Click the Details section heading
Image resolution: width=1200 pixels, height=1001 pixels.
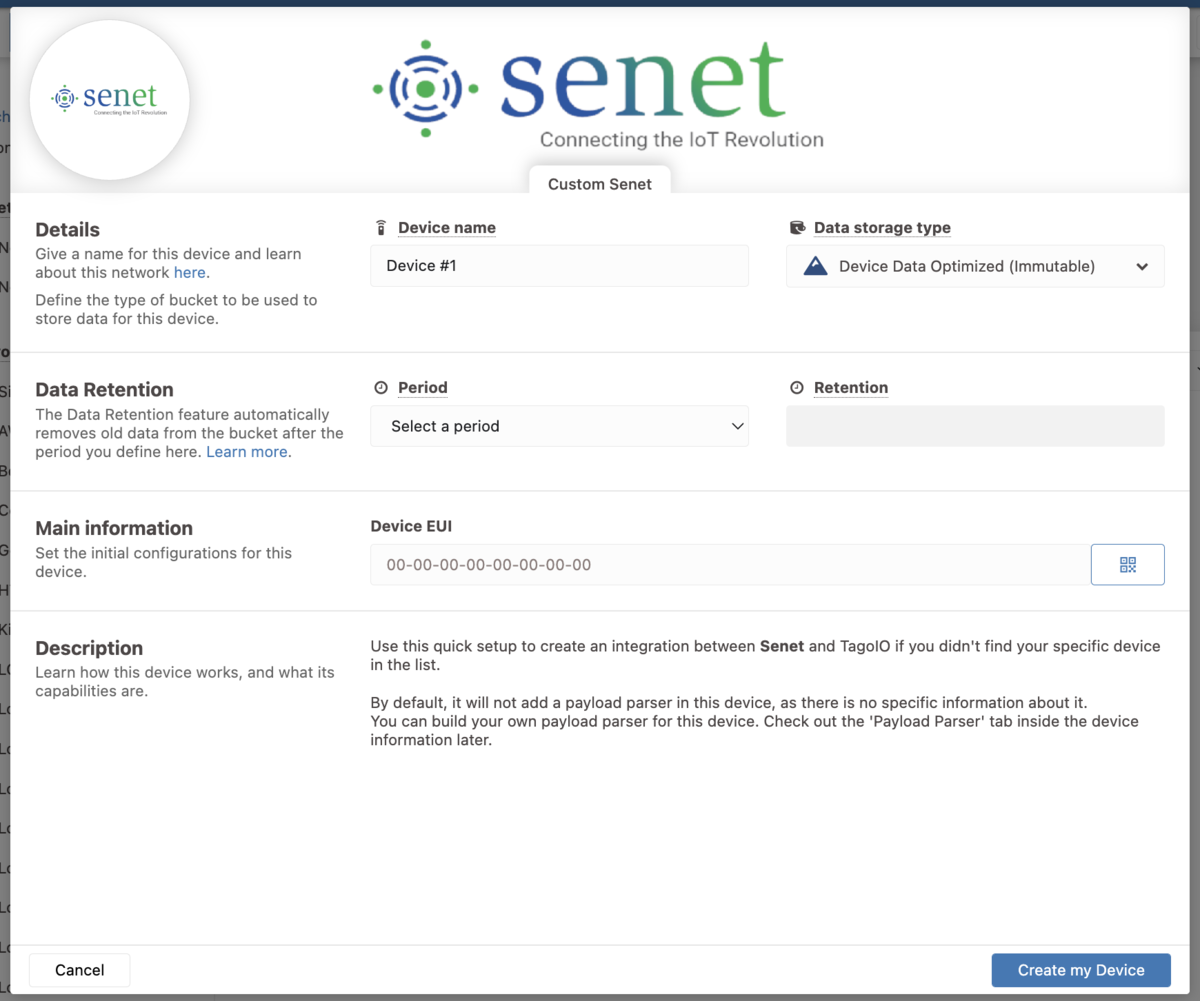[68, 230]
